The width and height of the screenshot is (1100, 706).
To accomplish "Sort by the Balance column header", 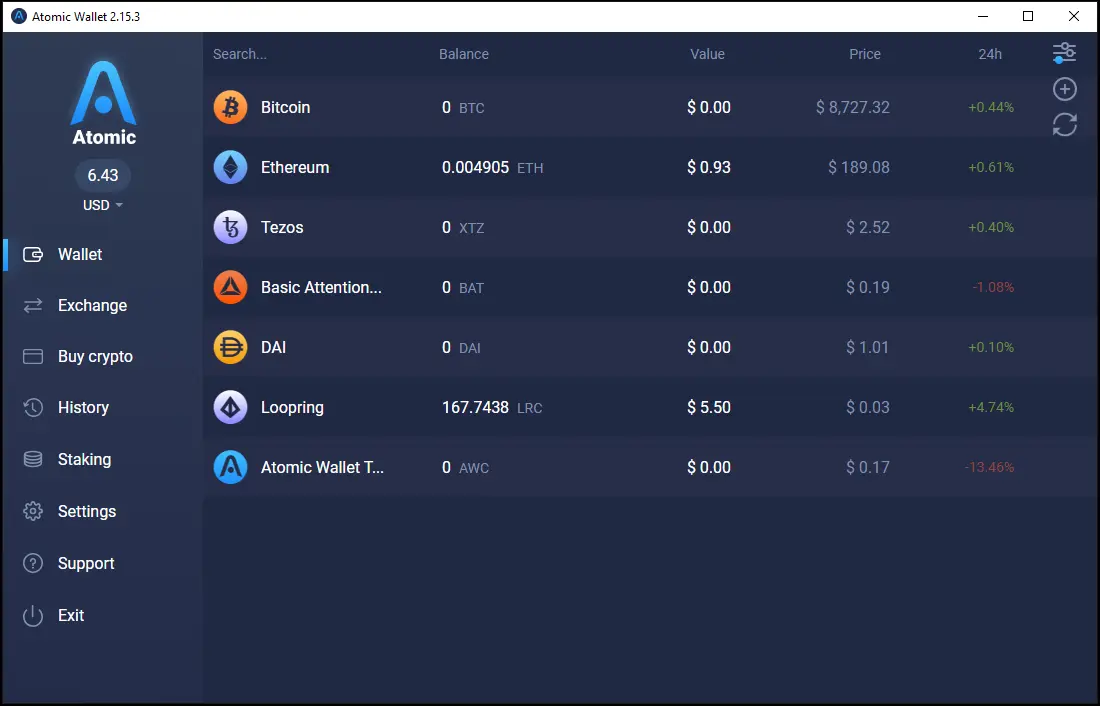I will [x=464, y=54].
